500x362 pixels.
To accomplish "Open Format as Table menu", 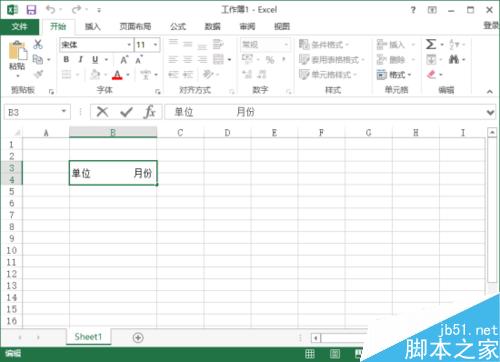I will [331, 60].
